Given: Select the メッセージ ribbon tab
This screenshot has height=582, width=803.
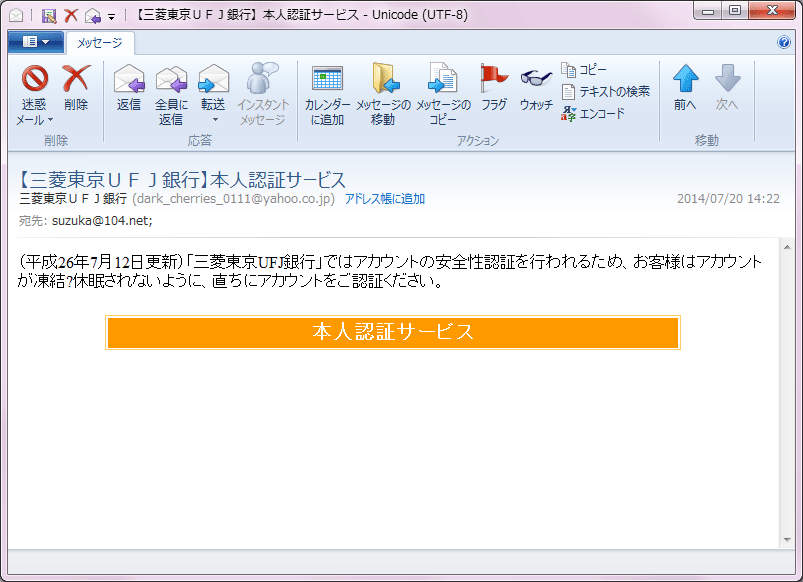Looking at the screenshot, I should click(100, 43).
